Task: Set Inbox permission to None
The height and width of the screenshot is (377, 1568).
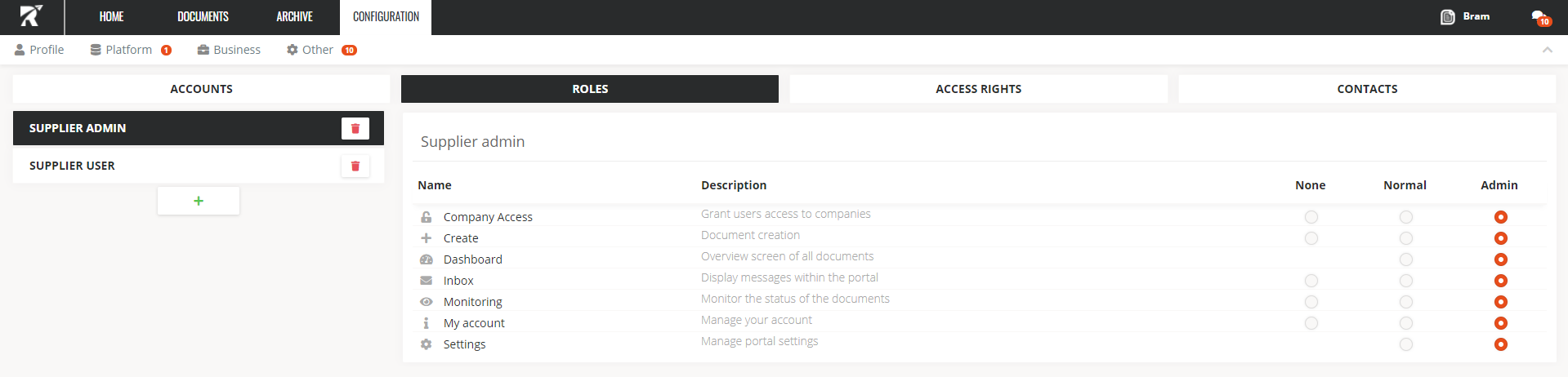Action: (x=1311, y=281)
